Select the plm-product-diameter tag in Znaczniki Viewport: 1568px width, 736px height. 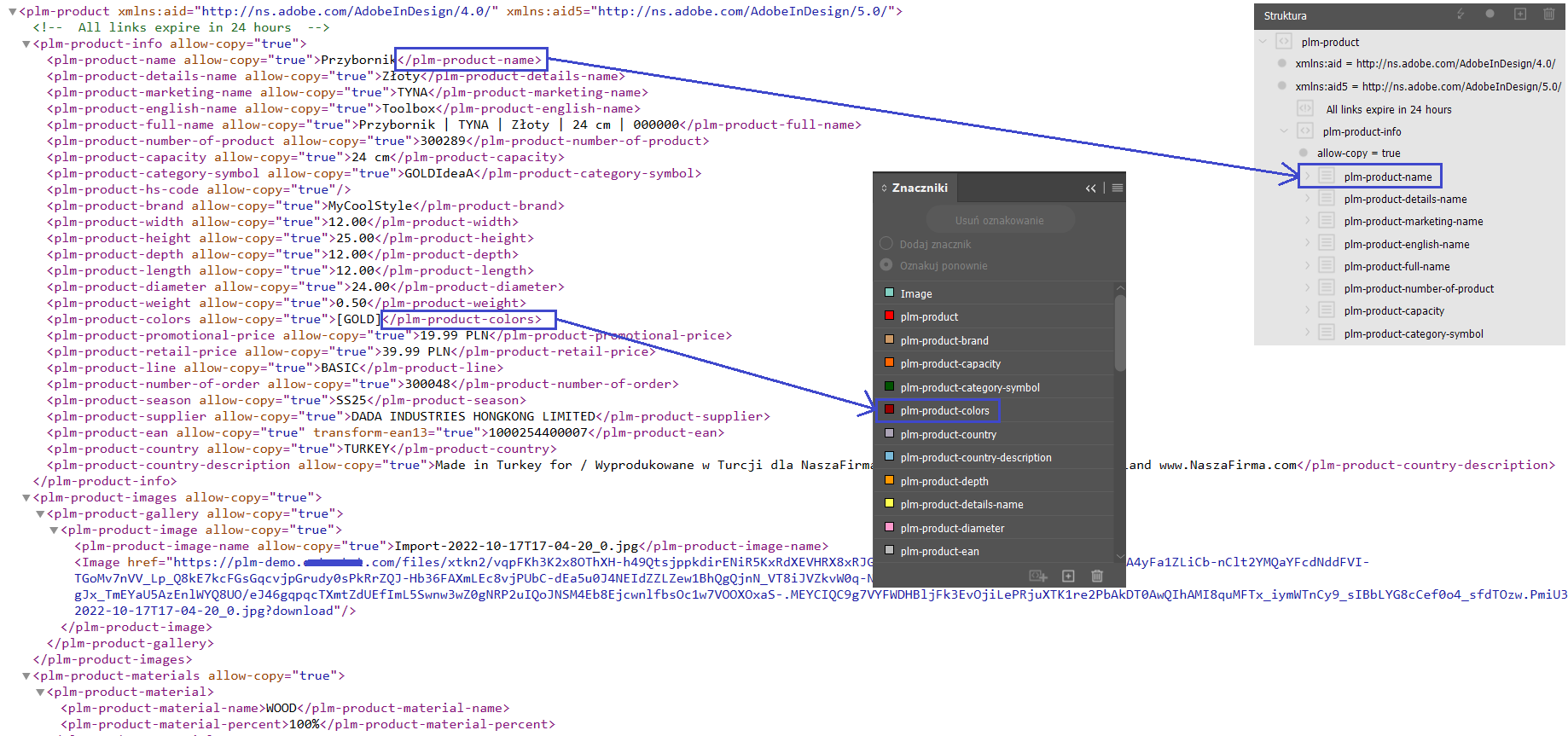pyautogui.click(x=995, y=528)
